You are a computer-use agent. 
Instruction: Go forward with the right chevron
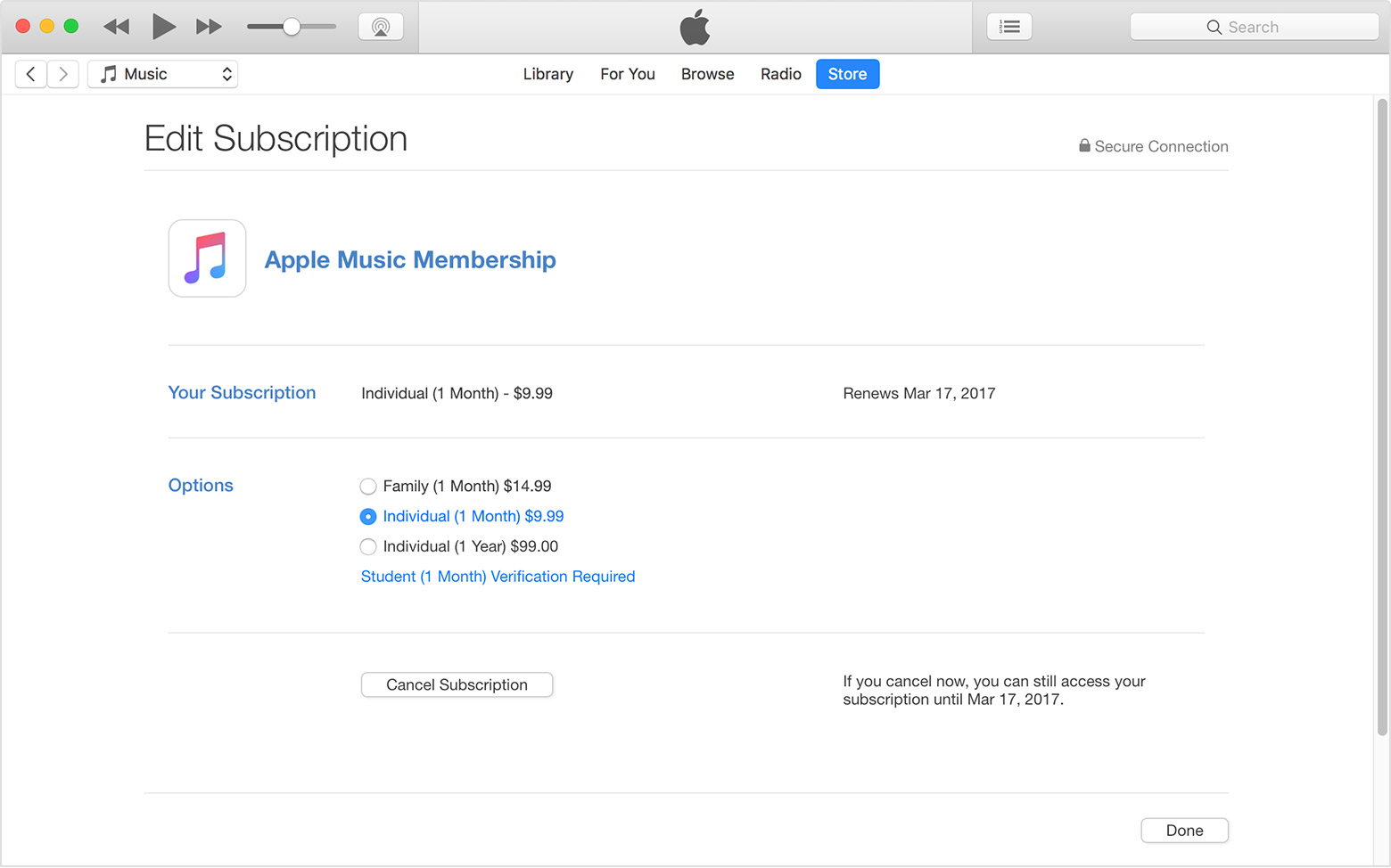[x=63, y=74]
